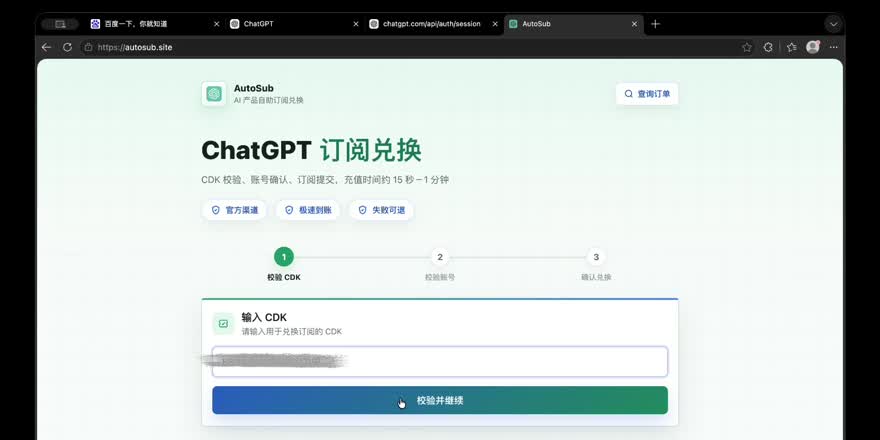Open the favorites list icon
Screen dimensions: 880x440
(x=791, y=47)
